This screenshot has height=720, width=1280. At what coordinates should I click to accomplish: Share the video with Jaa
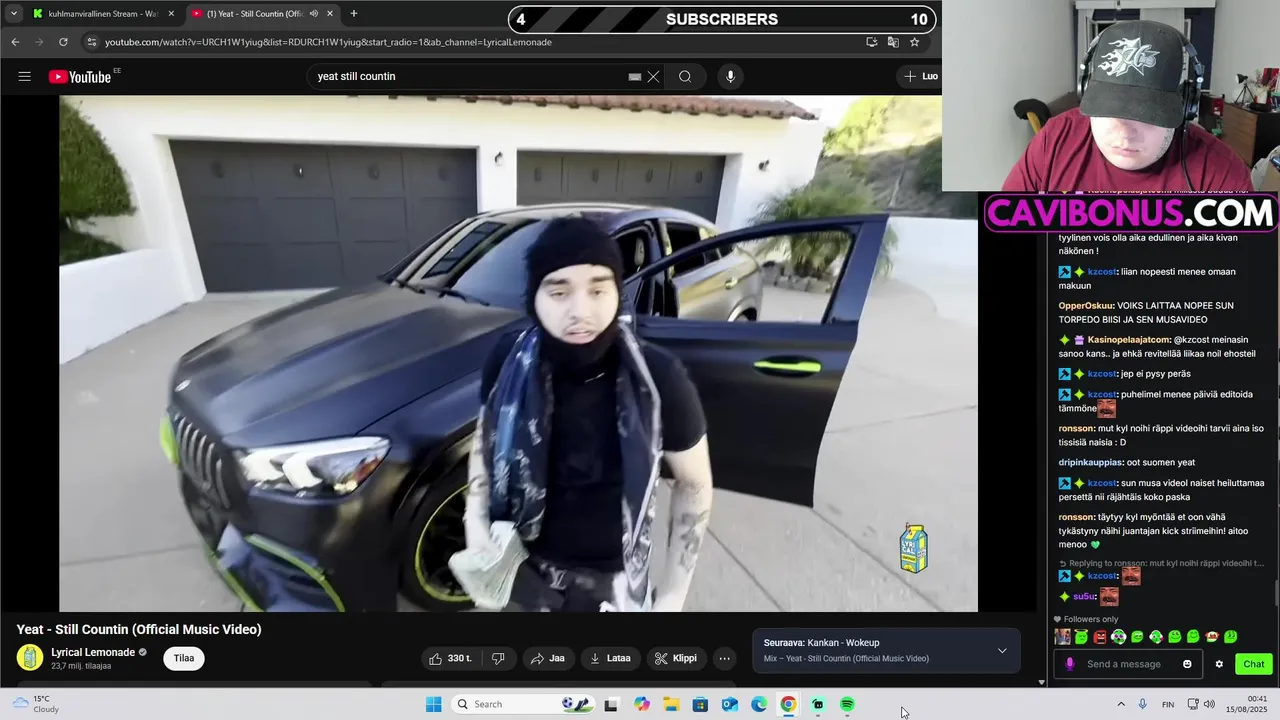[548, 658]
